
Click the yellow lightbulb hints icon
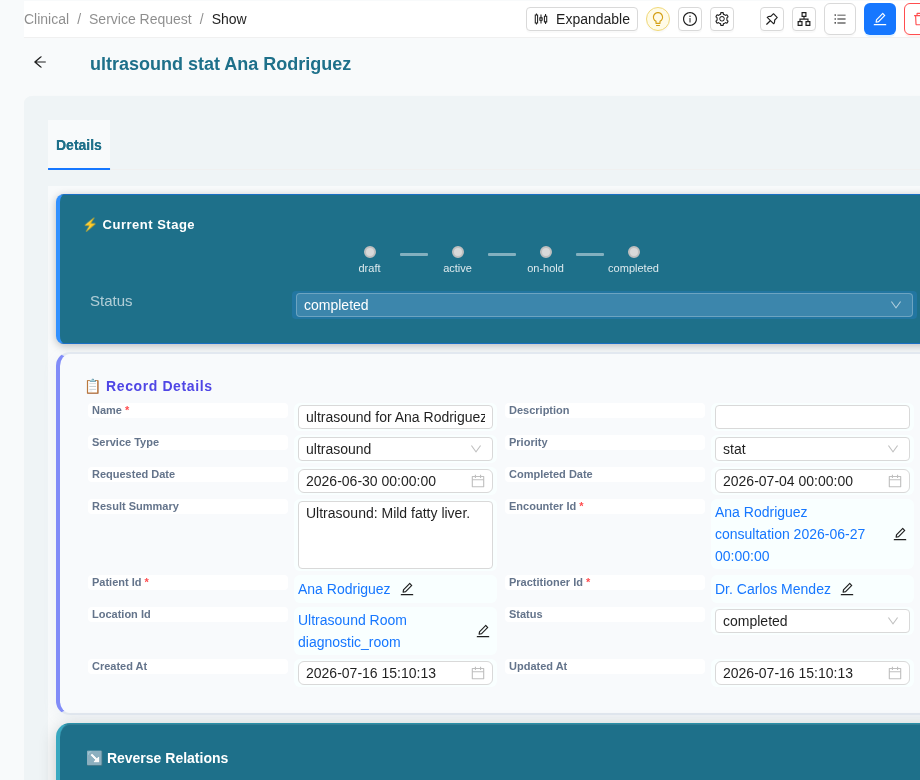(658, 19)
